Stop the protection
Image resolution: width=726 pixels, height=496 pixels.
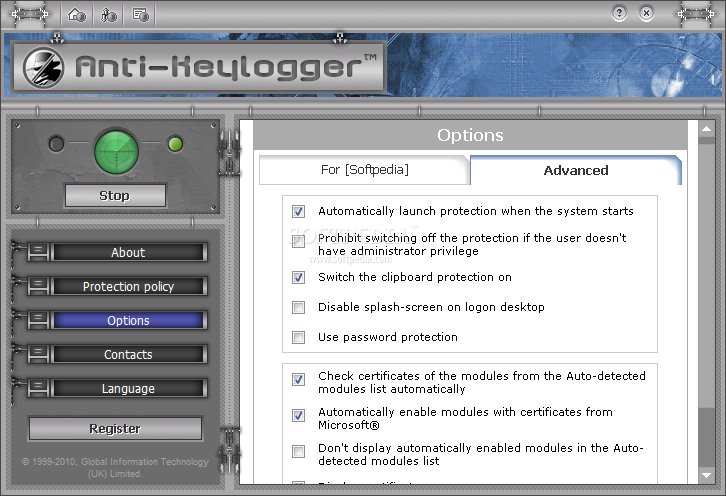tap(115, 195)
